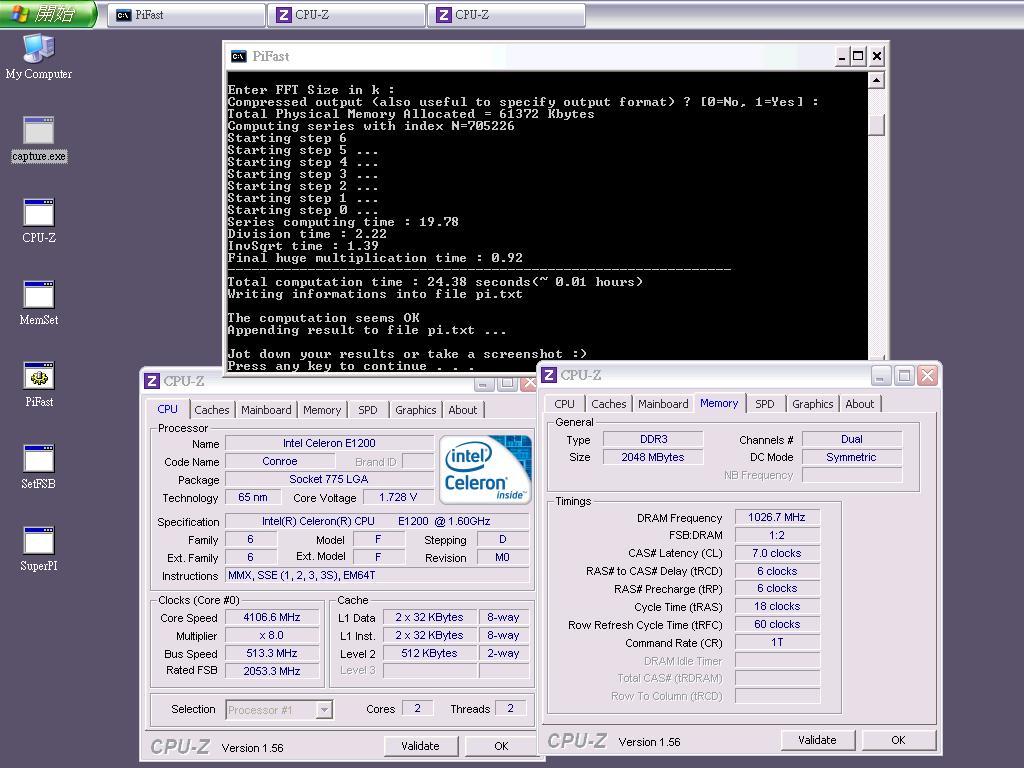Viewport: 1024px width, 768px height.
Task: Open the Caches tab in left CPU-Z window
Action: tap(212, 409)
